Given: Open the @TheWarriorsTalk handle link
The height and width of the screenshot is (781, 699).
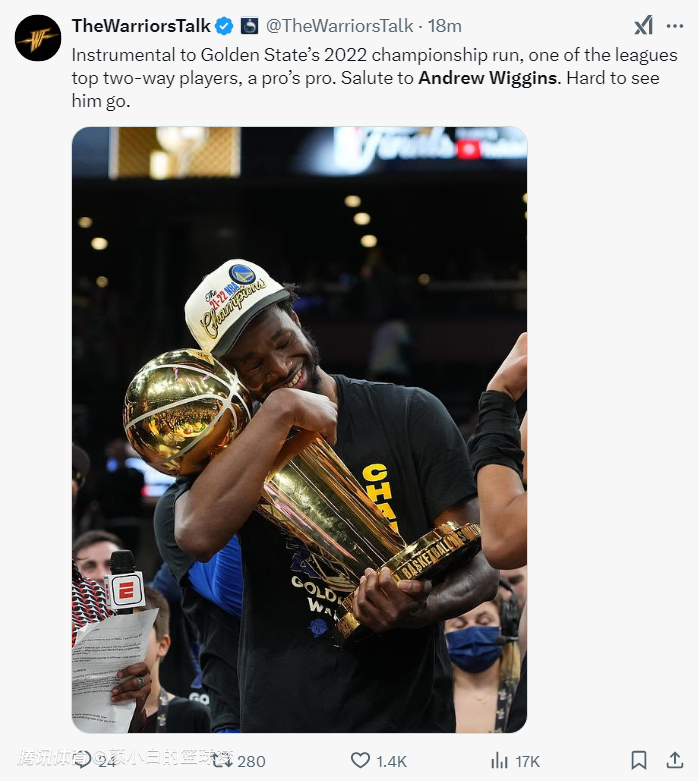Looking at the screenshot, I should tap(339, 26).
